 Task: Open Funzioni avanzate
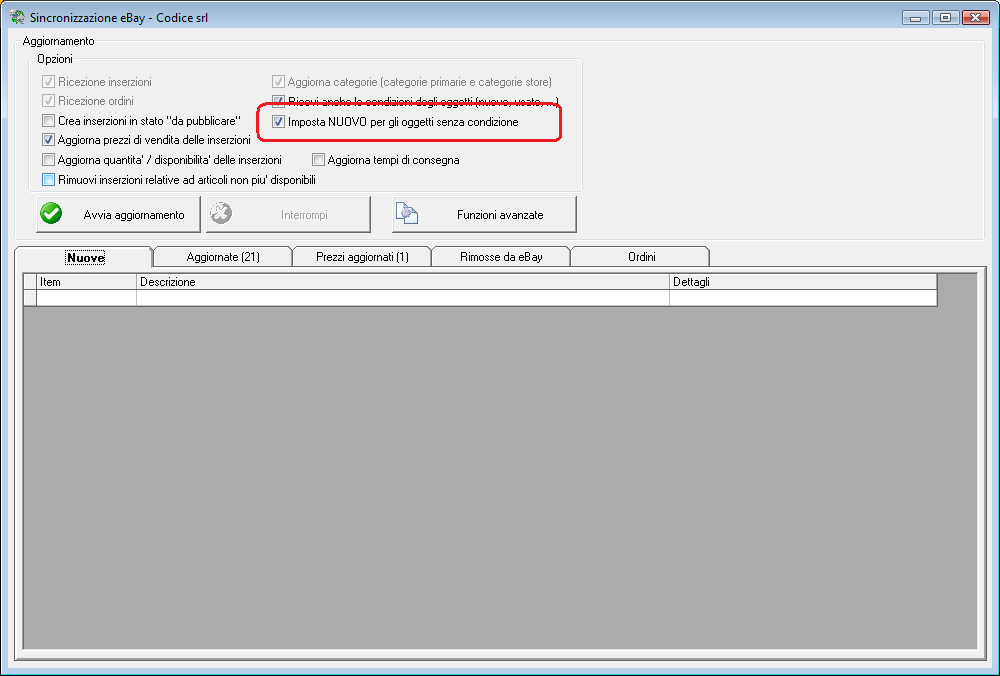pos(484,214)
